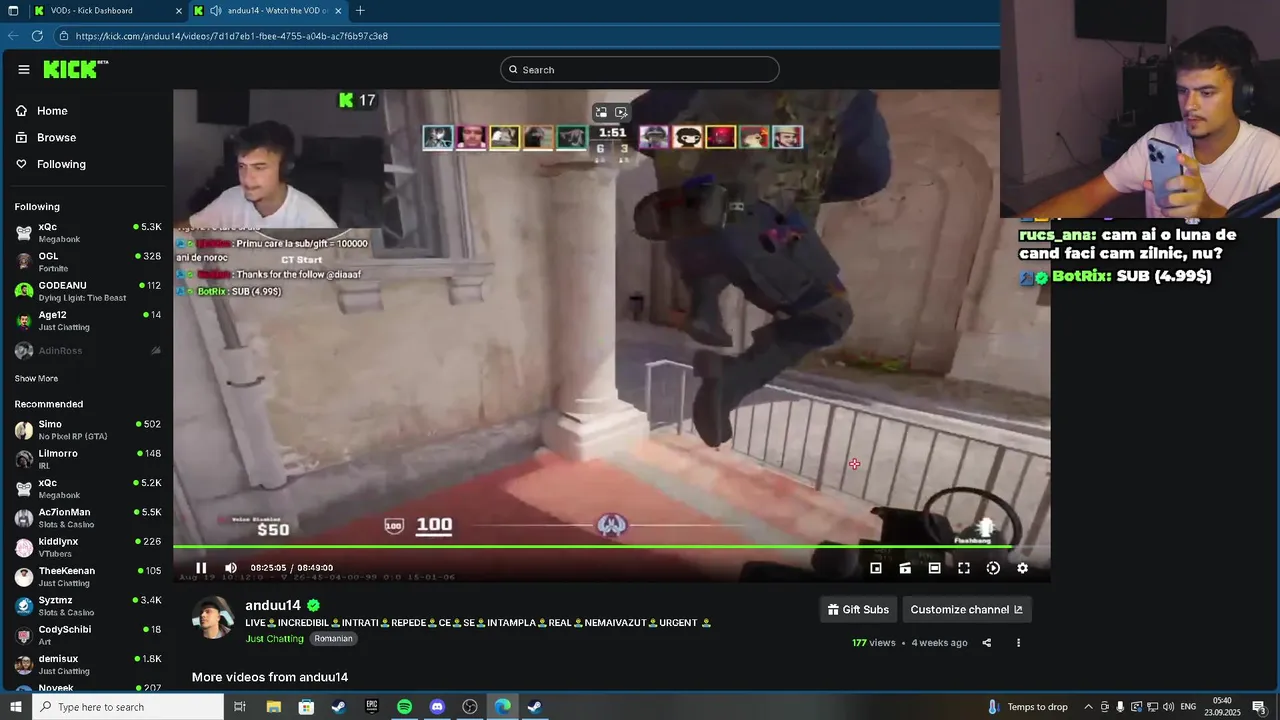Viewport: 1280px width, 720px height.
Task: Reload the page
Action: point(37,36)
